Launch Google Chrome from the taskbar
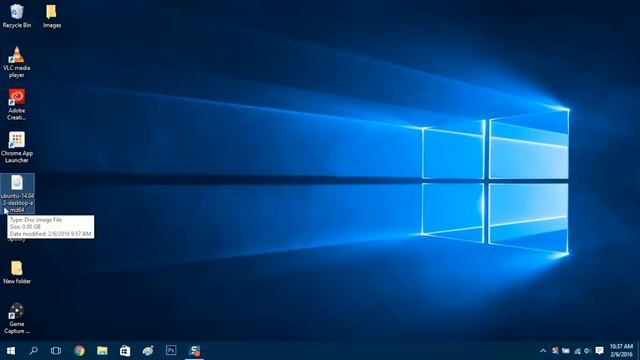This screenshot has height=360, width=640. (79, 351)
